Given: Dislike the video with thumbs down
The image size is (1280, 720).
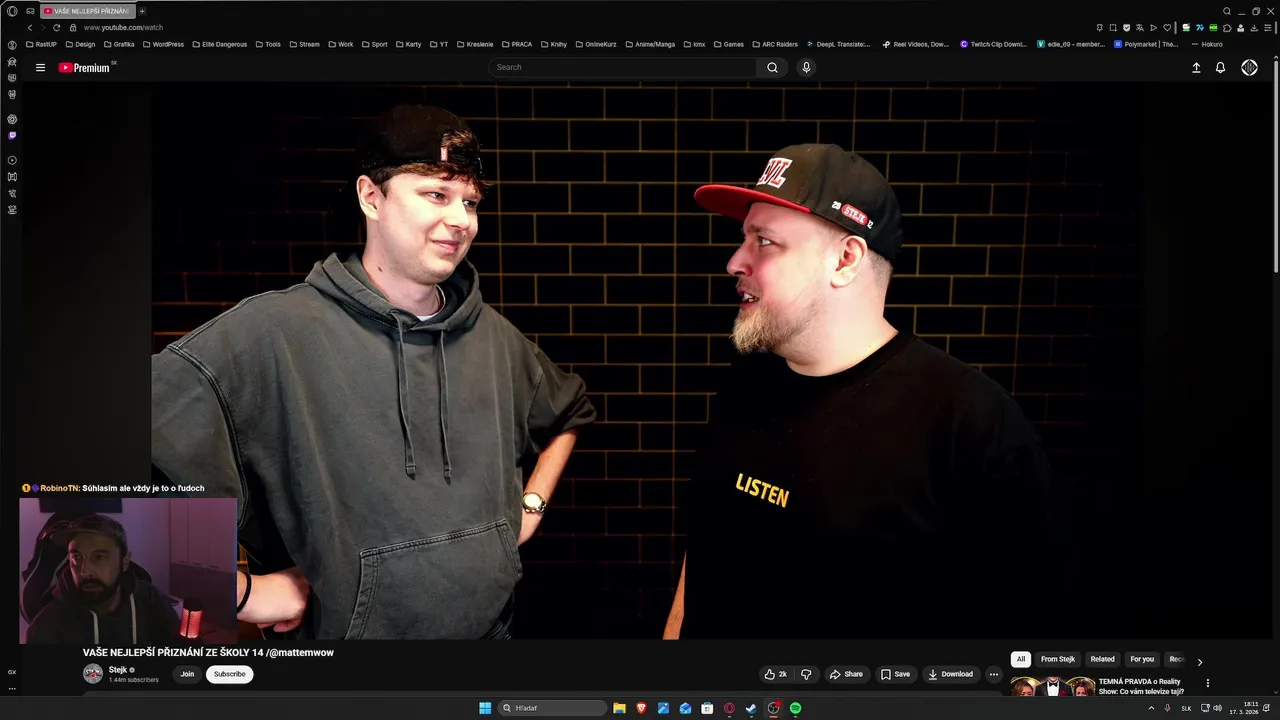Looking at the screenshot, I should 806,674.
